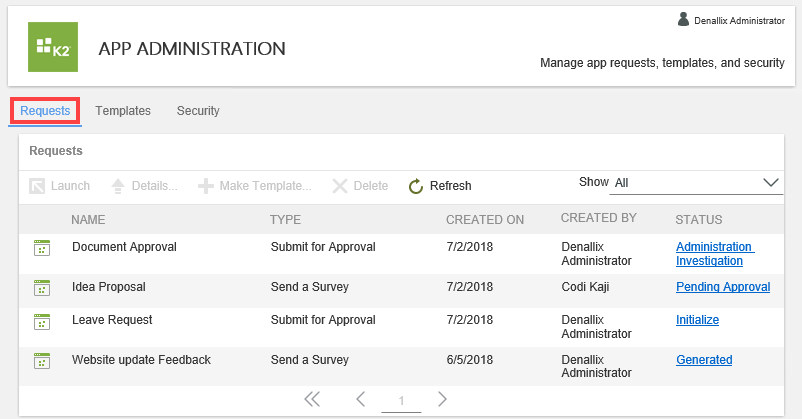This screenshot has width=802, height=419.
Task: Click the Refresh toolbar icon
Action: (417, 186)
